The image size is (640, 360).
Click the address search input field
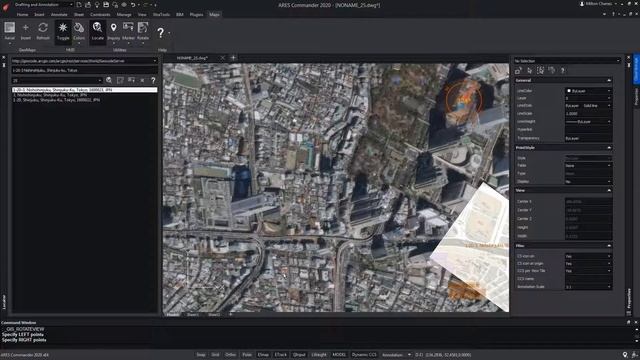pos(84,70)
